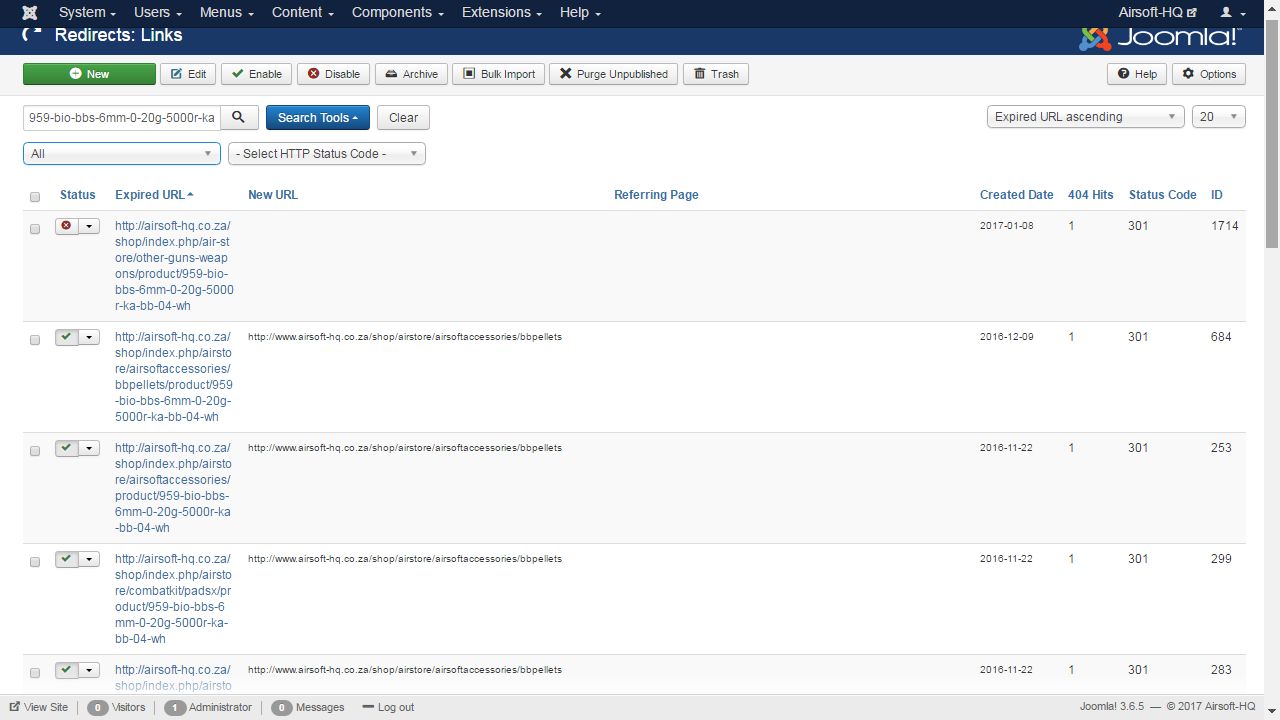
Task: Open the Help button
Action: (x=1137, y=74)
